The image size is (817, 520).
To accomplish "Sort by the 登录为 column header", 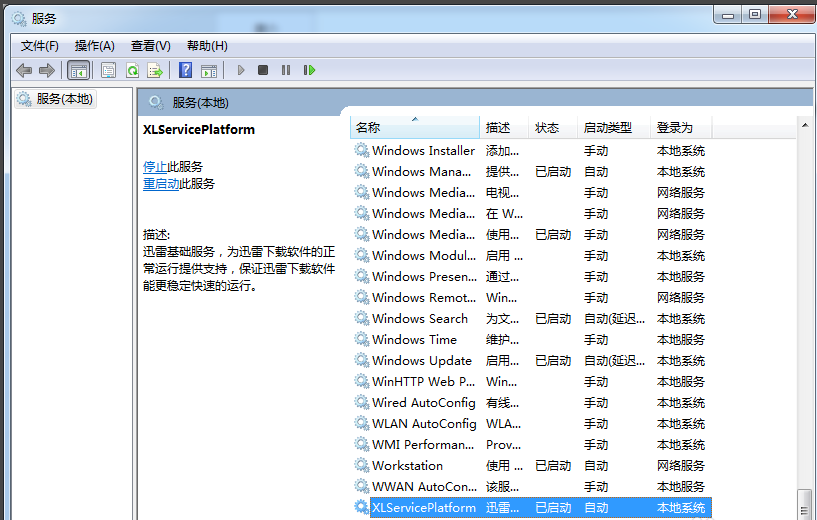I will point(681,128).
